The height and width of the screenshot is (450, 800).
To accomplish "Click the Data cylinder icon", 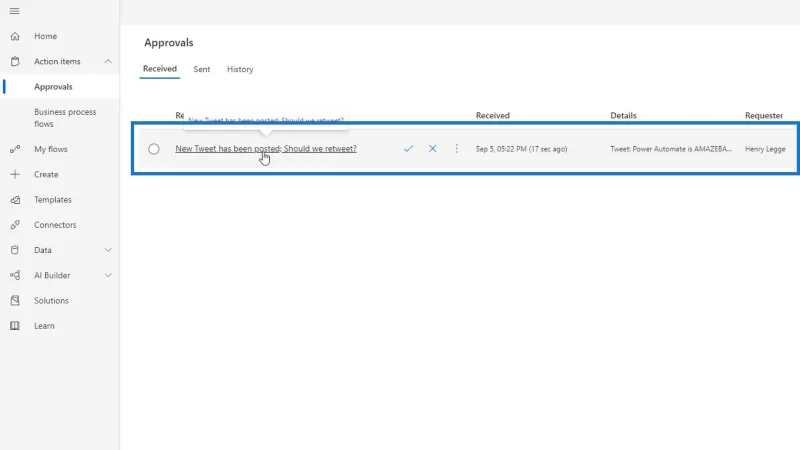I will click(15, 250).
